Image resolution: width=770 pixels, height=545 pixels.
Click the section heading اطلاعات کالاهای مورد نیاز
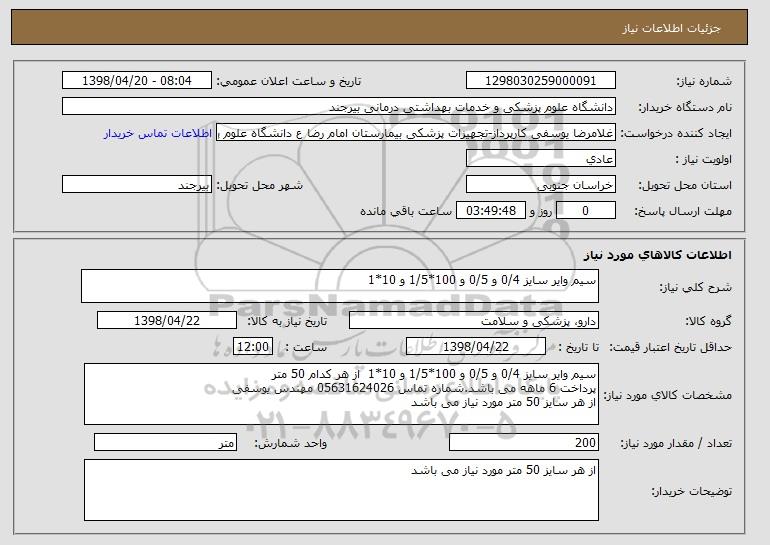[658, 255]
